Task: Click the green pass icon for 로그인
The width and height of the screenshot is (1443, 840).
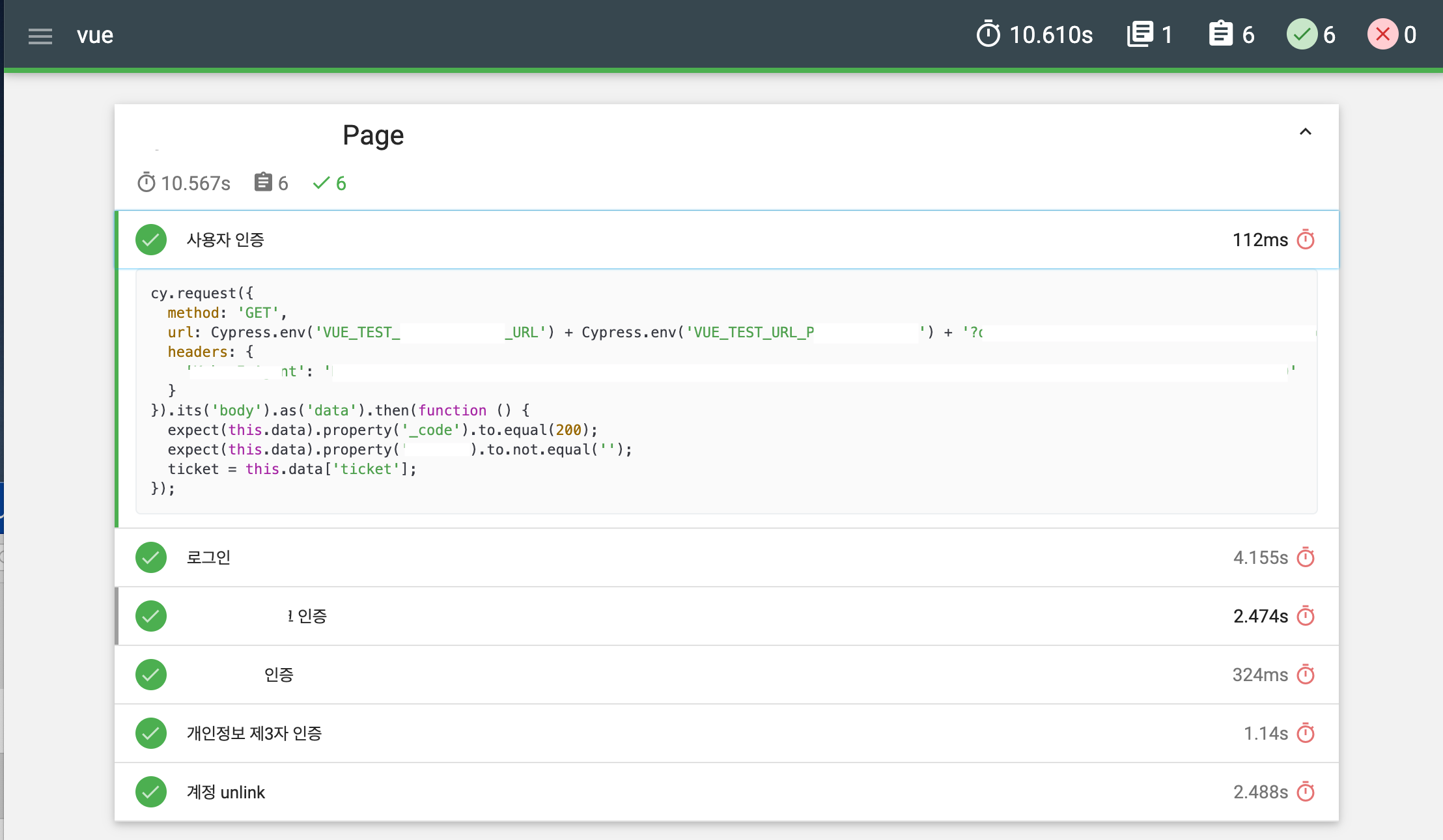Action: 151,557
